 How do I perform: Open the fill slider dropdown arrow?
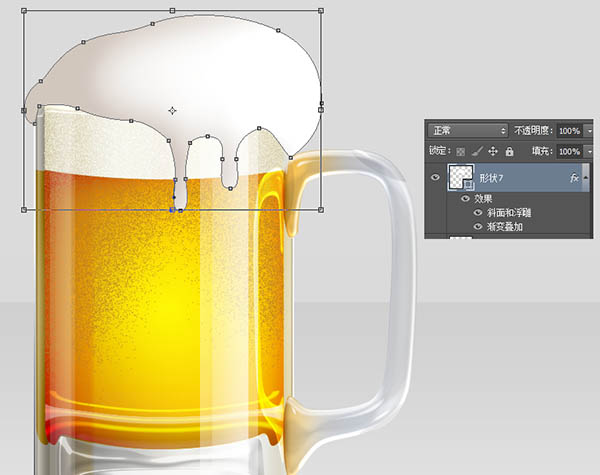[x=589, y=152]
